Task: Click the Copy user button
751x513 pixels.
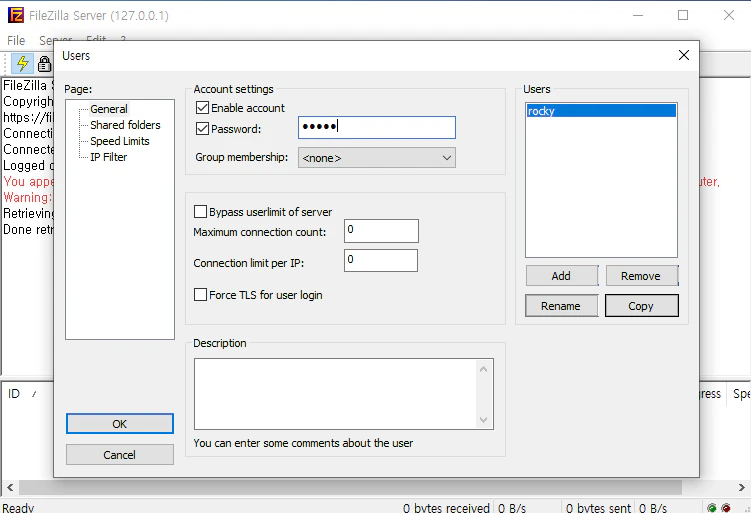Action: click(641, 306)
